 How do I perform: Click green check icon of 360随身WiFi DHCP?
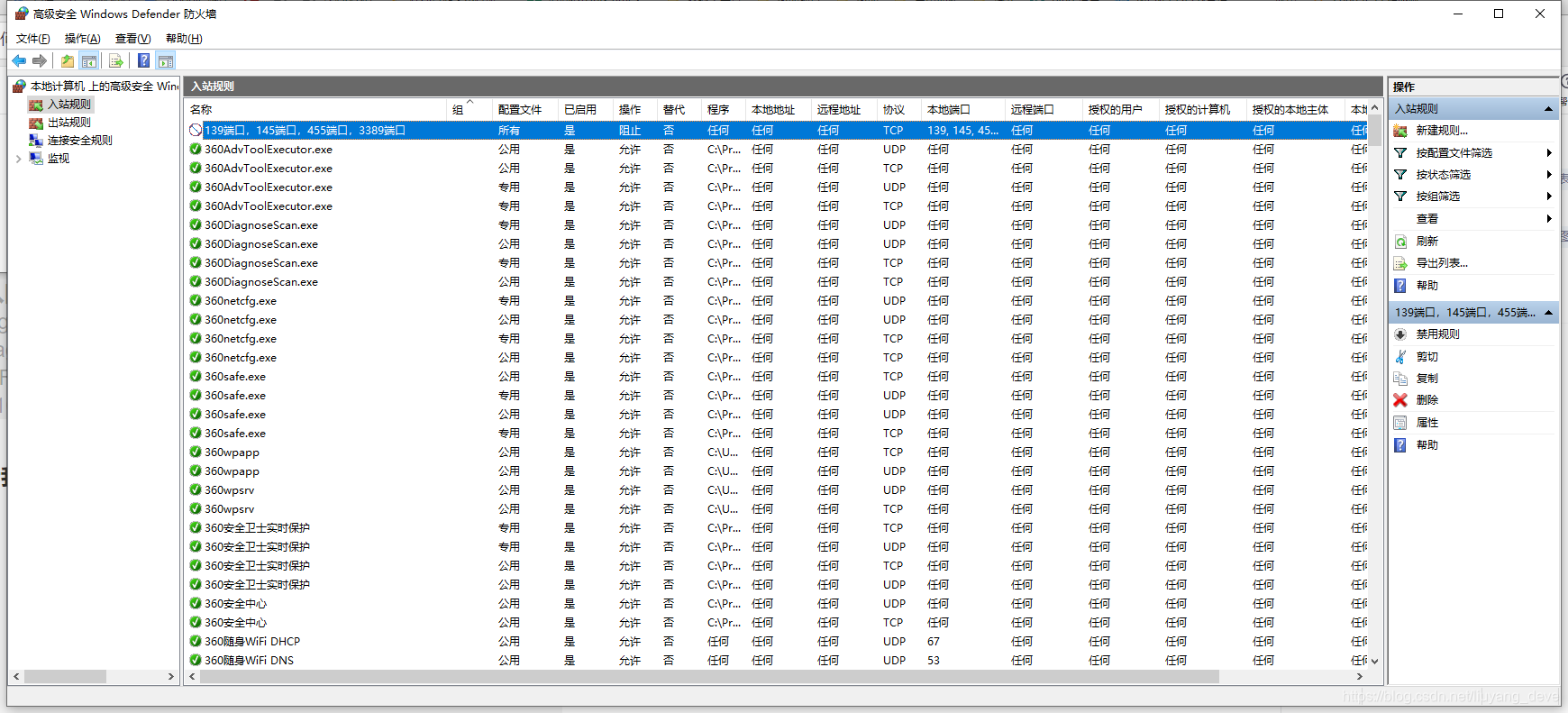[x=196, y=642]
